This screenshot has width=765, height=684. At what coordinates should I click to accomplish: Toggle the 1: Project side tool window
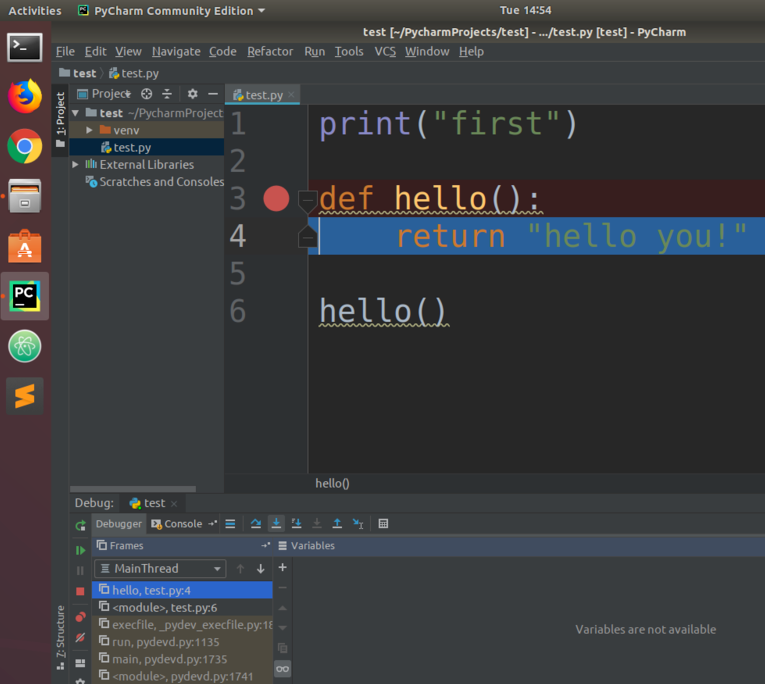(60, 120)
